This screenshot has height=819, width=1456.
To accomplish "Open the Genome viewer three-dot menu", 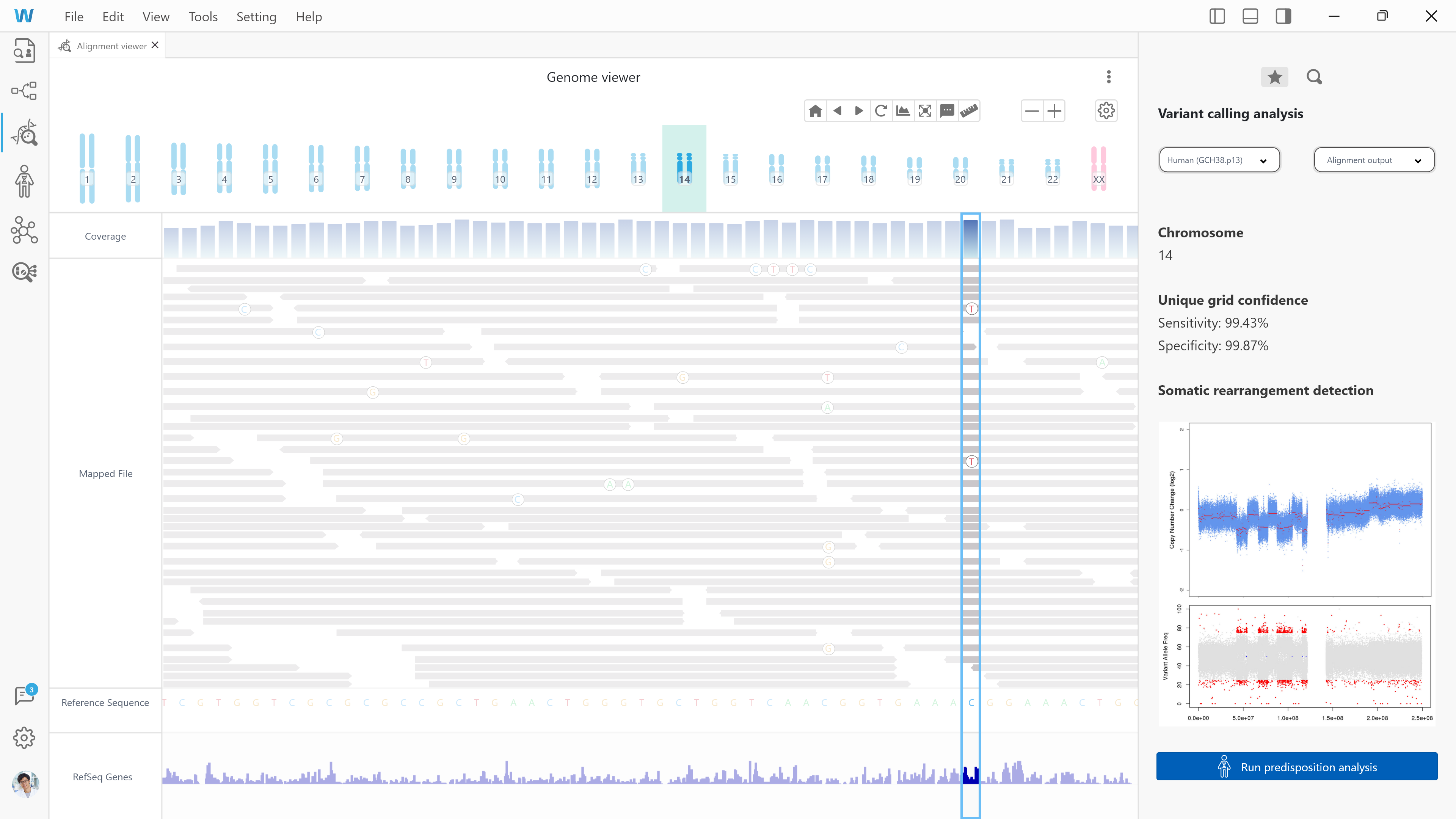I will [1108, 77].
